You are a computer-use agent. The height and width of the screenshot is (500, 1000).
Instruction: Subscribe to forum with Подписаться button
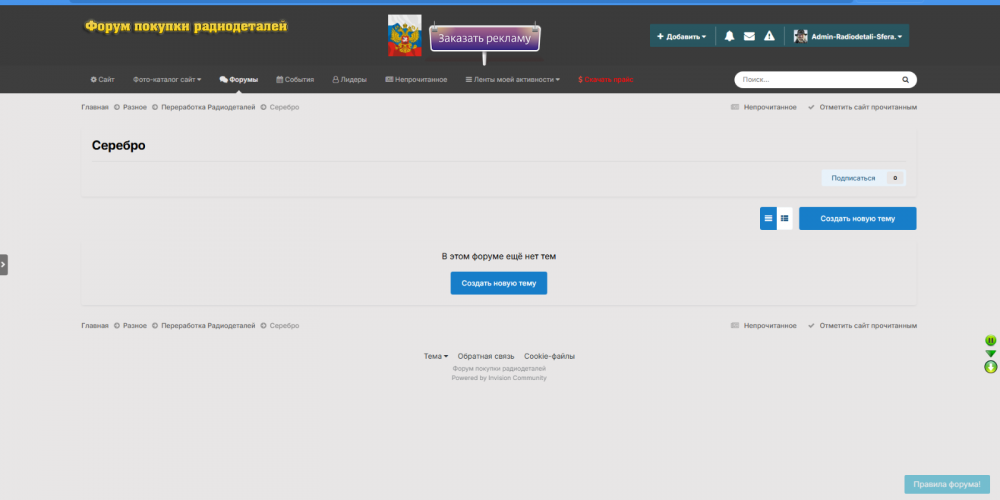pyautogui.click(x=853, y=178)
